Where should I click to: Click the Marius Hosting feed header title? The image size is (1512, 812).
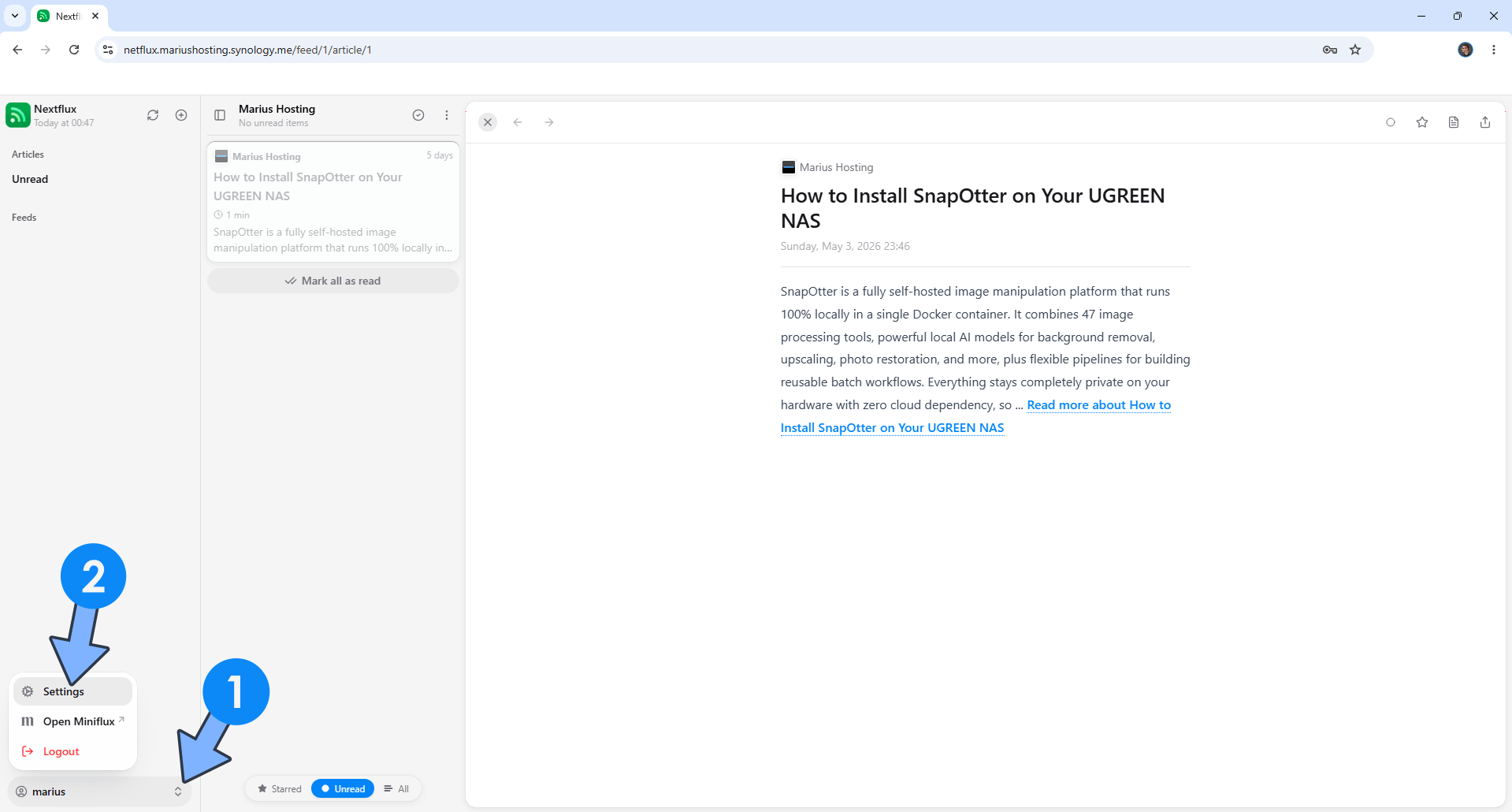(x=277, y=109)
